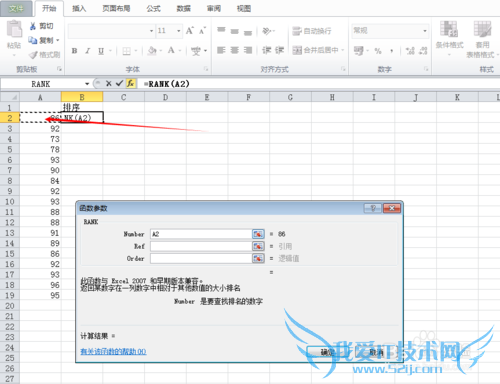Click the Fill Color bucket icon
Viewport: 500px width, 384px height.
(x=152, y=51)
